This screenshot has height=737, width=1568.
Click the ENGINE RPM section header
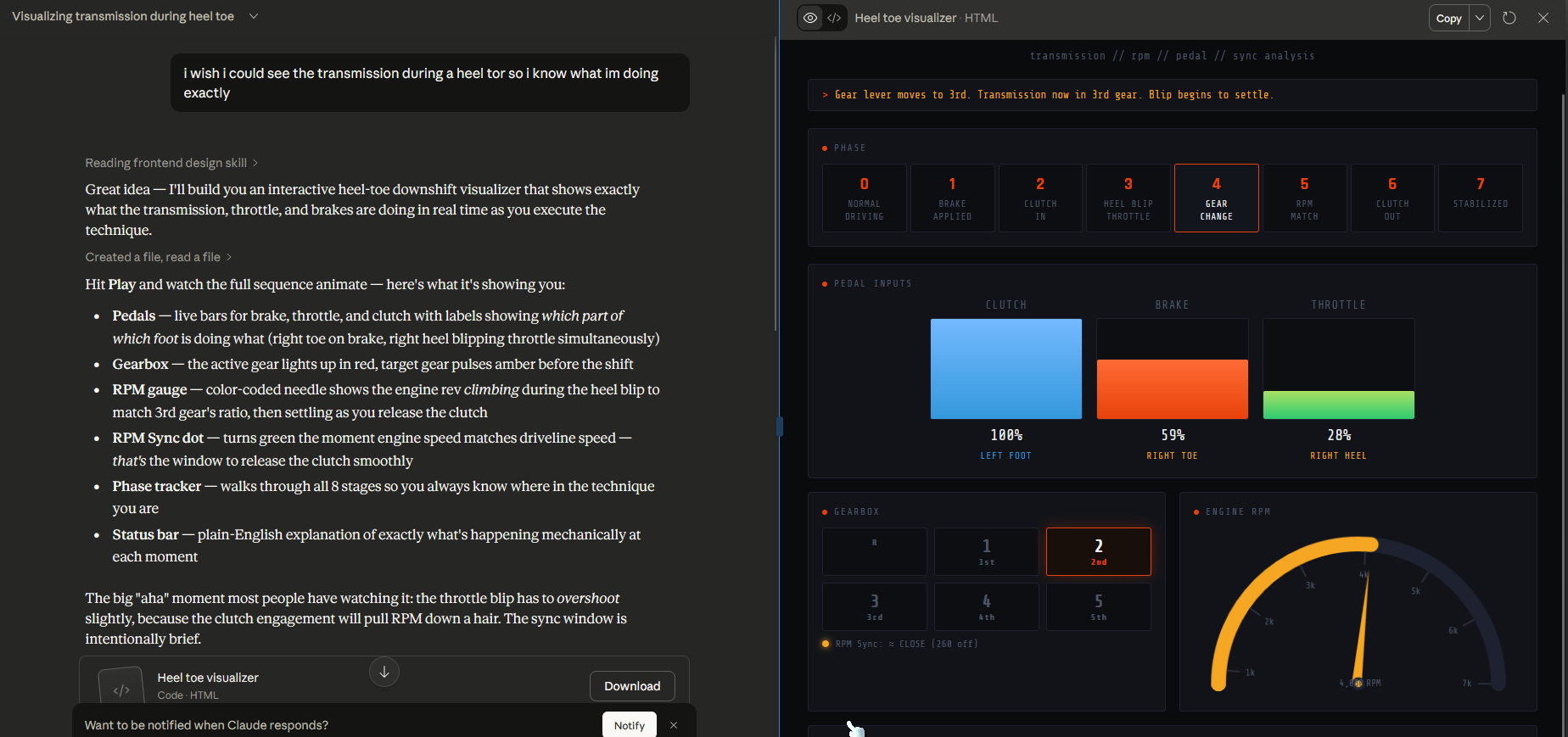pyautogui.click(x=1238, y=512)
